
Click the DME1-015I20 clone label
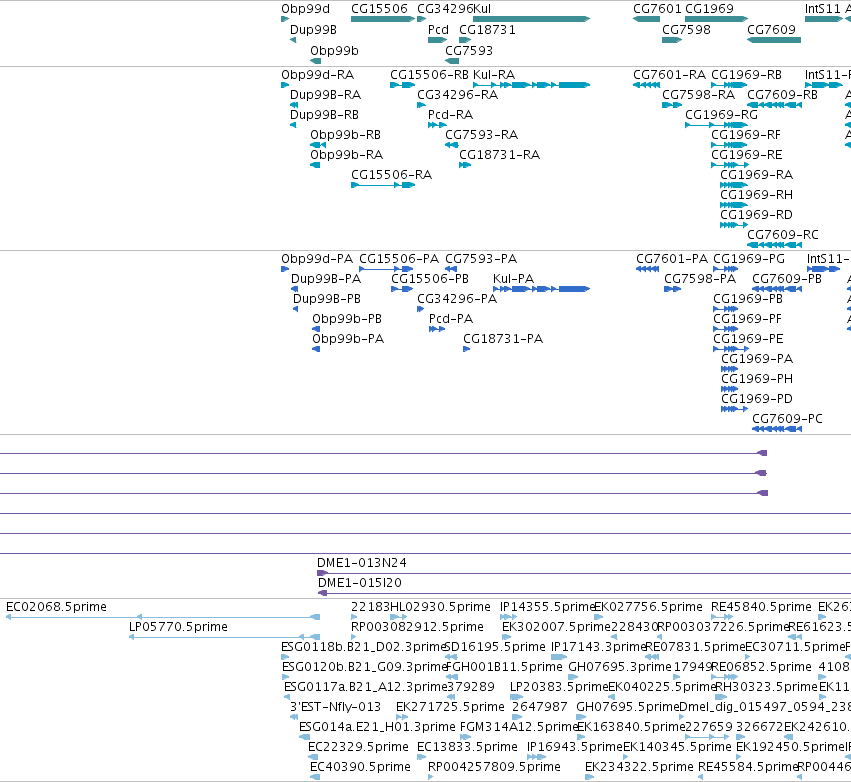point(360,583)
